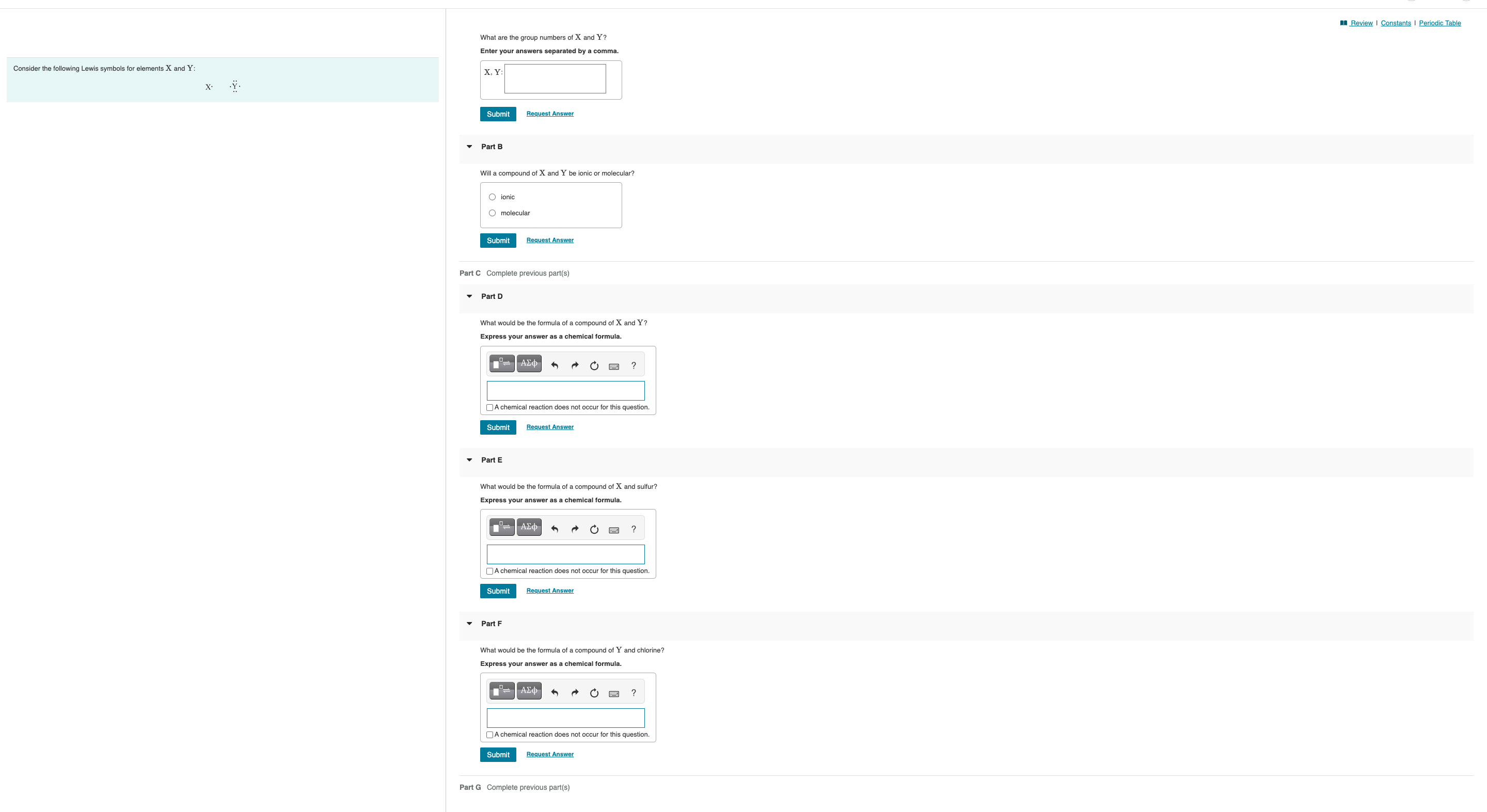Click redo arrow in Part D toolbar
This screenshot has width=1487, height=812.
[574, 365]
